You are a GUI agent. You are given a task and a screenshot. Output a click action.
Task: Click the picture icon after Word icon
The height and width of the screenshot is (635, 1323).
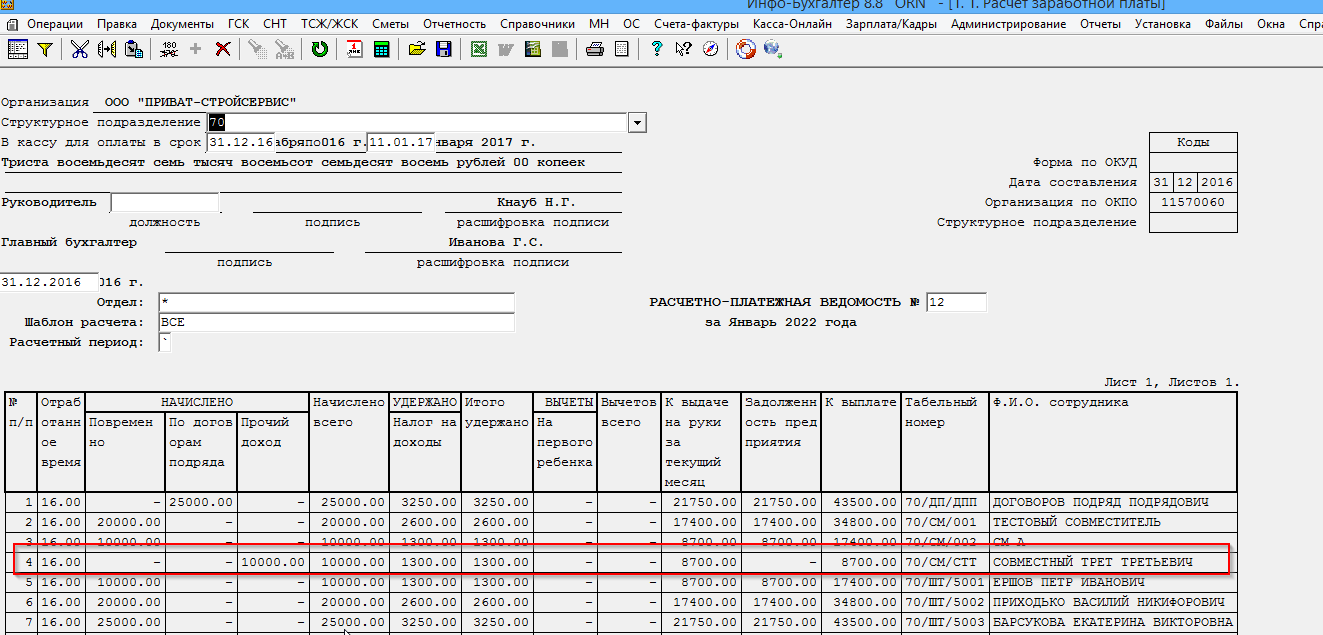(x=533, y=48)
